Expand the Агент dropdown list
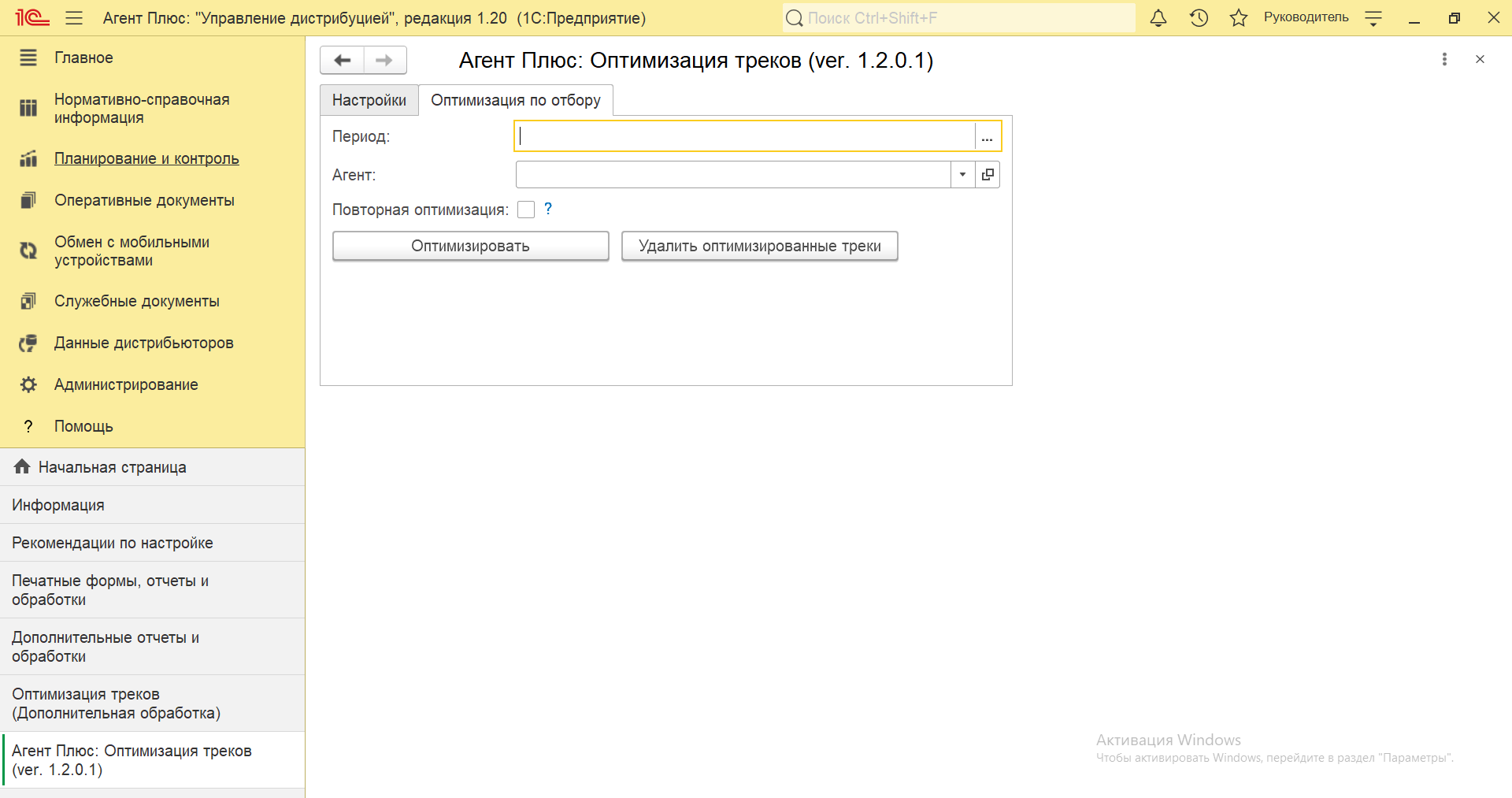 pyautogui.click(x=962, y=175)
